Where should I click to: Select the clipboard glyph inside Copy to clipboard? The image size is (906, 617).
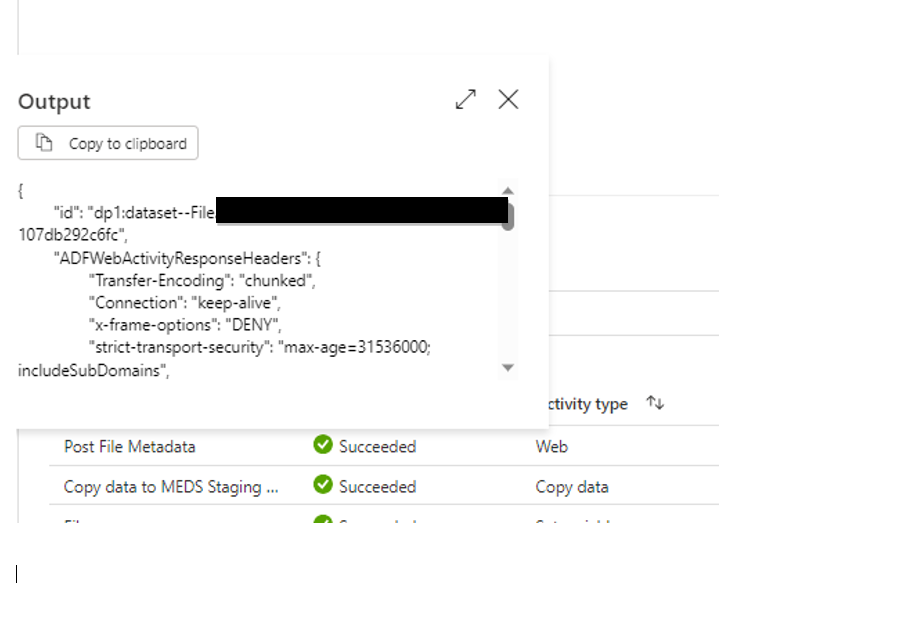(x=43, y=143)
